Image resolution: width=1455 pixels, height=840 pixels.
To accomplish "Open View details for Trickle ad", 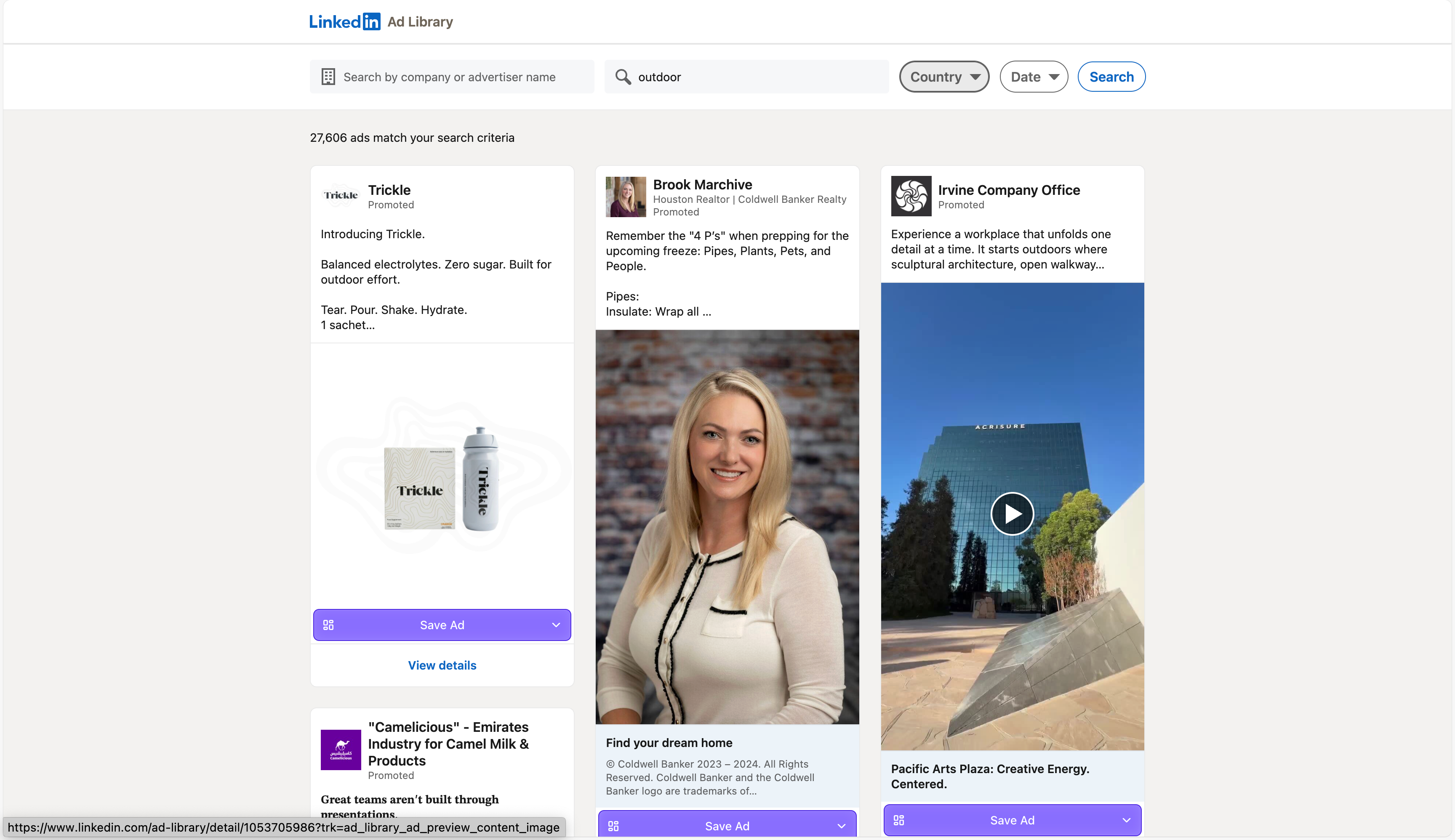I will click(442, 665).
